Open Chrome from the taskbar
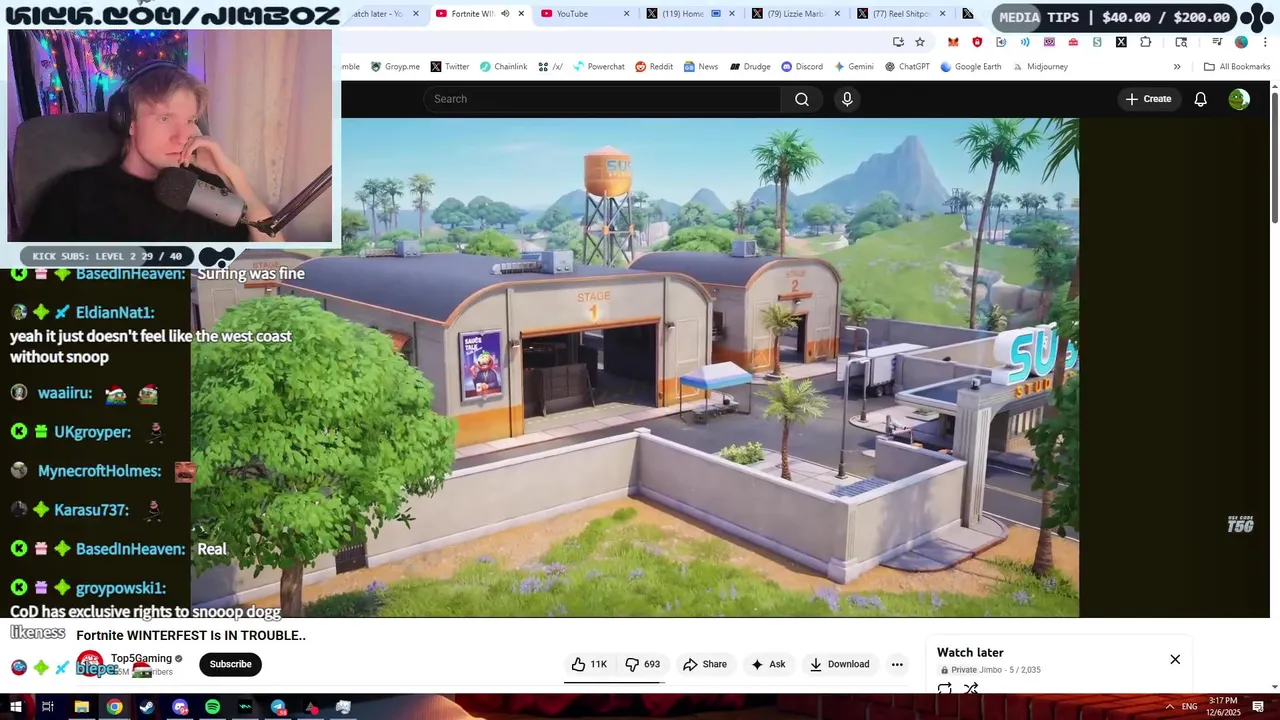1280x720 pixels. [x=114, y=707]
